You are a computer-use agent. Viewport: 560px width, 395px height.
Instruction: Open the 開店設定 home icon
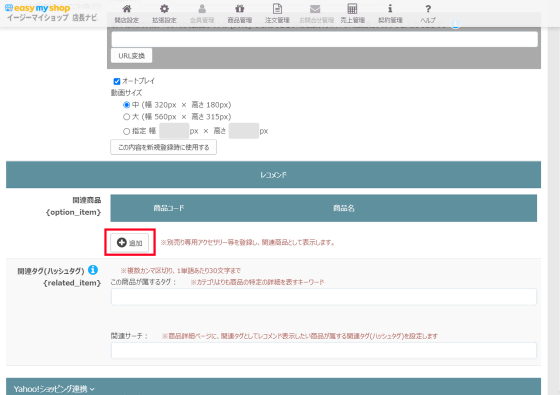click(x=127, y=9)
